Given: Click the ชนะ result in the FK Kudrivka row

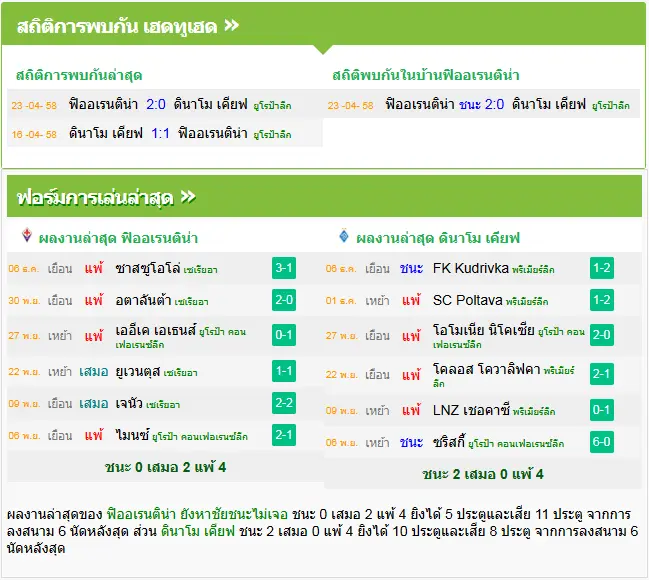Looking at the screenshot, I should pos(411,269).
